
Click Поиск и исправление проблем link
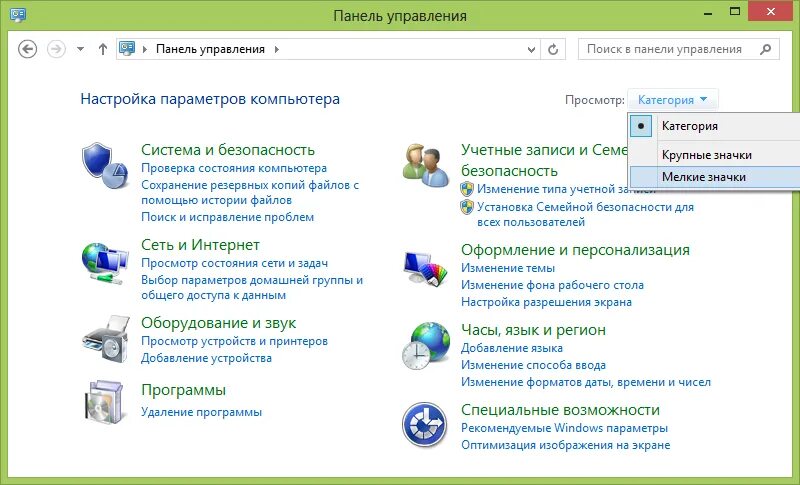tap(227, 217)
